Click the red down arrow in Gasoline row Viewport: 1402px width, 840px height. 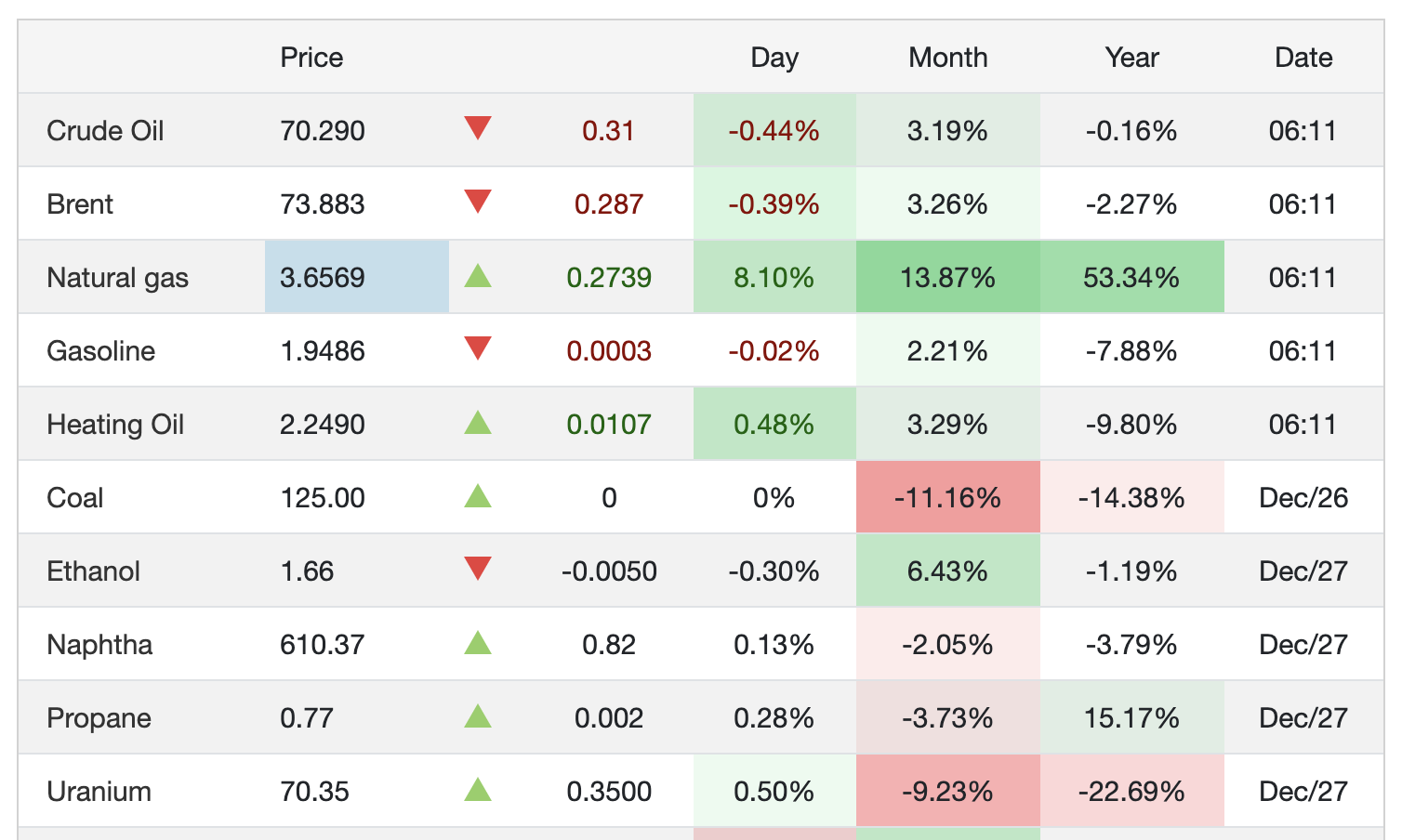478,348
